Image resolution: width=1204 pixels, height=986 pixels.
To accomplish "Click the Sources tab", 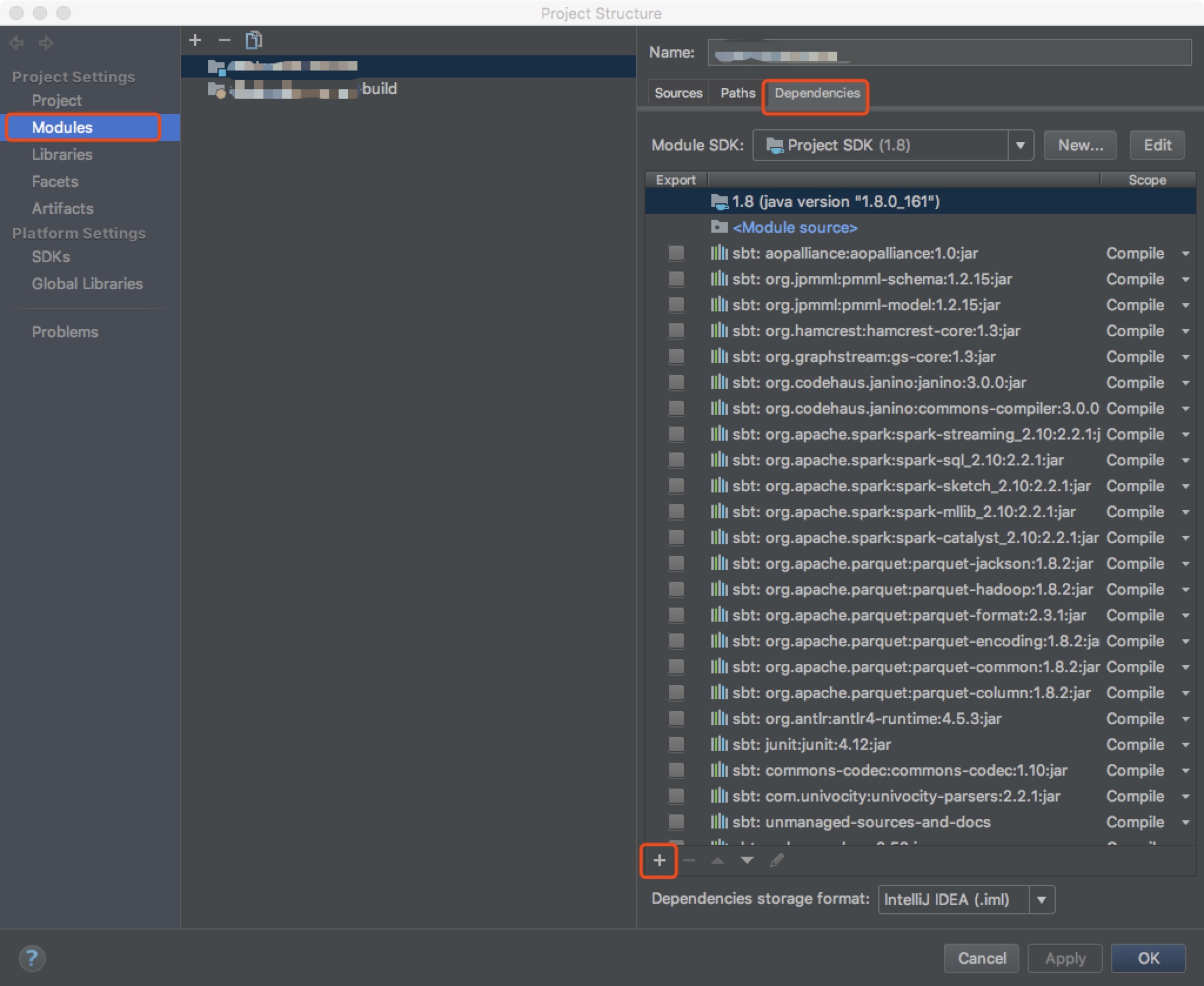I will click(x=679, y=93).
